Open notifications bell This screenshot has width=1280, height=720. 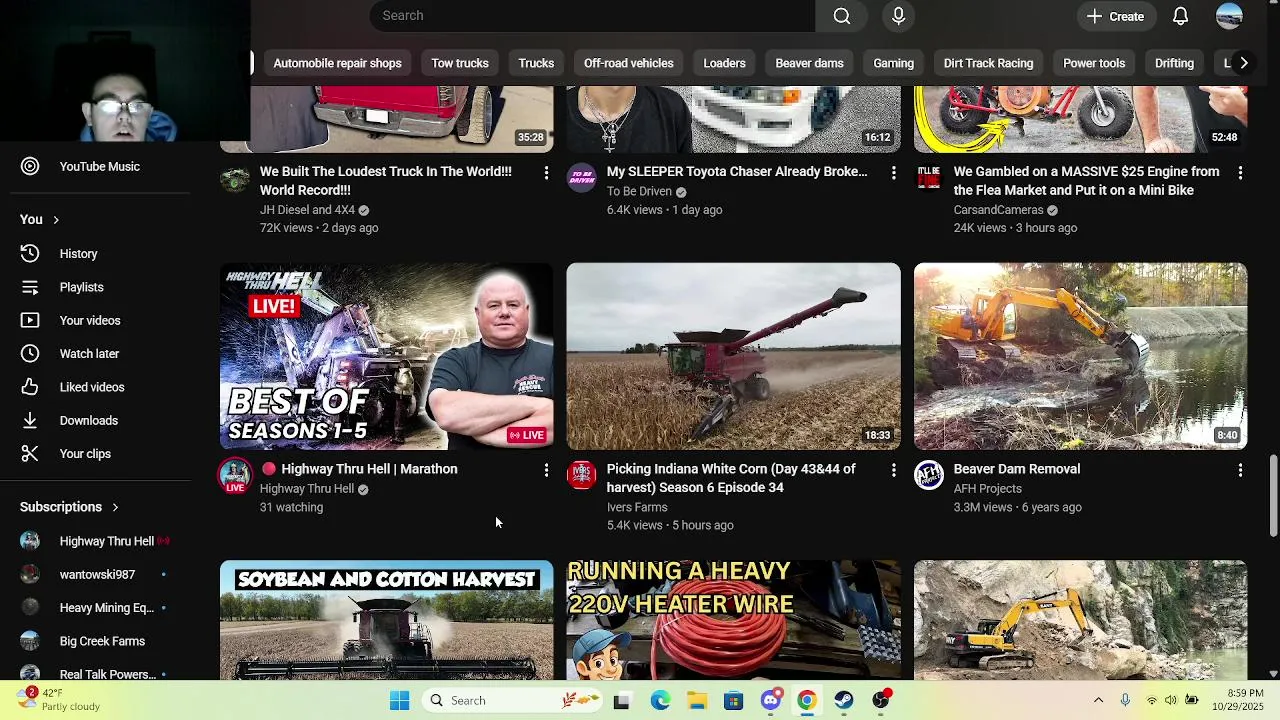1181,16
